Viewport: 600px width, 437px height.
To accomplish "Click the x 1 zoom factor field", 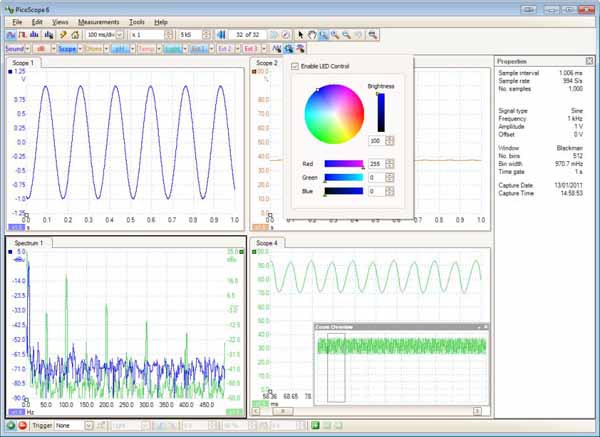I will [x=147, y=35].
